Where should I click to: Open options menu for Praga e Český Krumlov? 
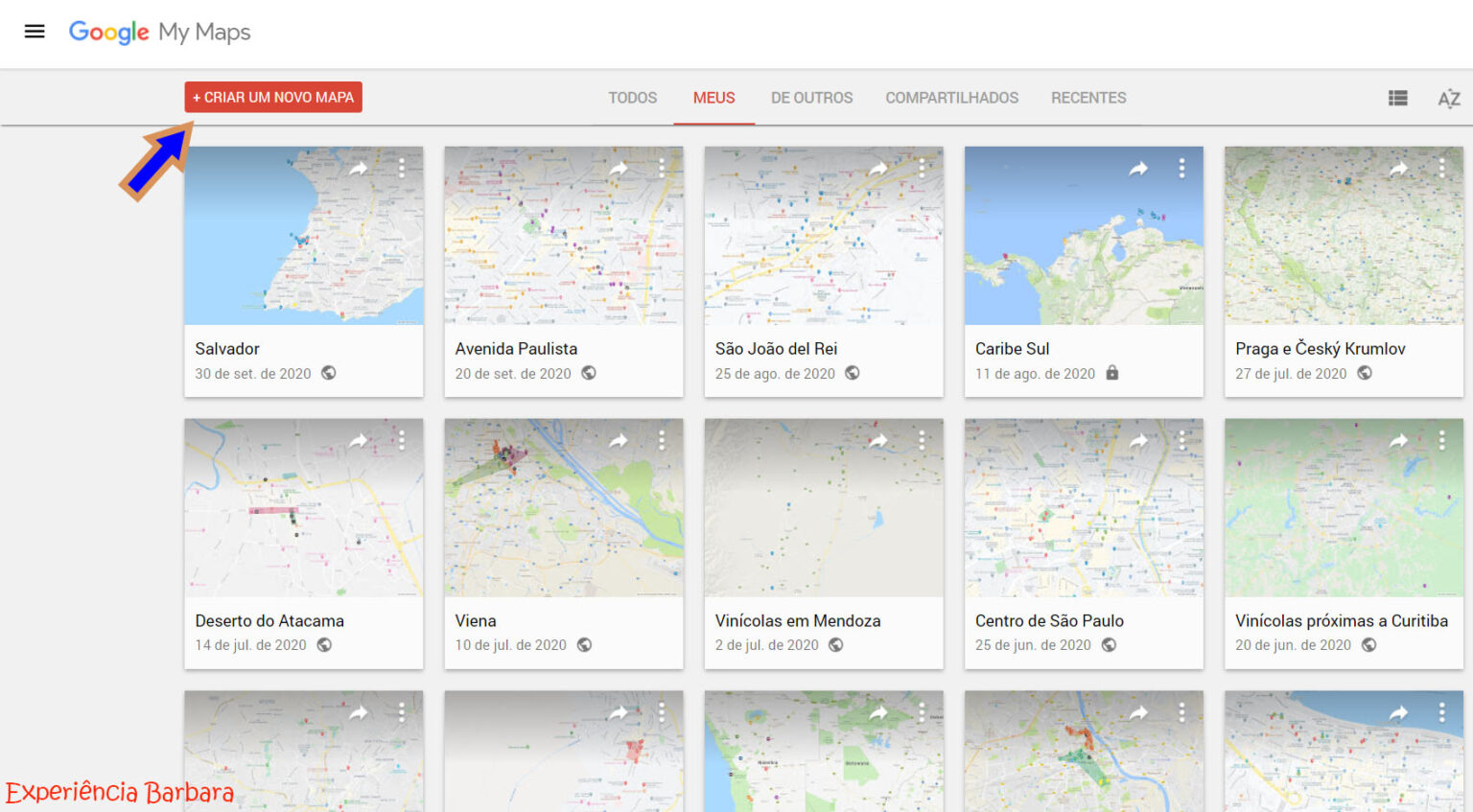(1442, 167)
